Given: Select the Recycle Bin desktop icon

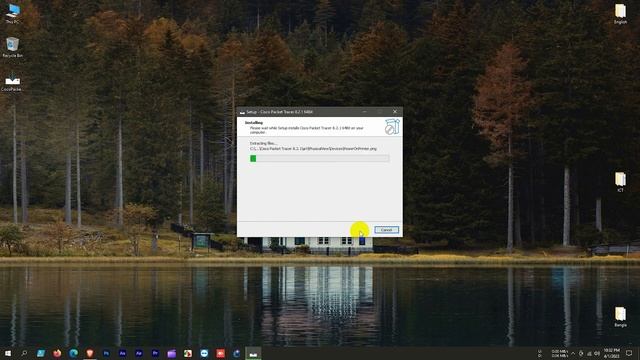Looking at the screenshot, I should [12, 47].
